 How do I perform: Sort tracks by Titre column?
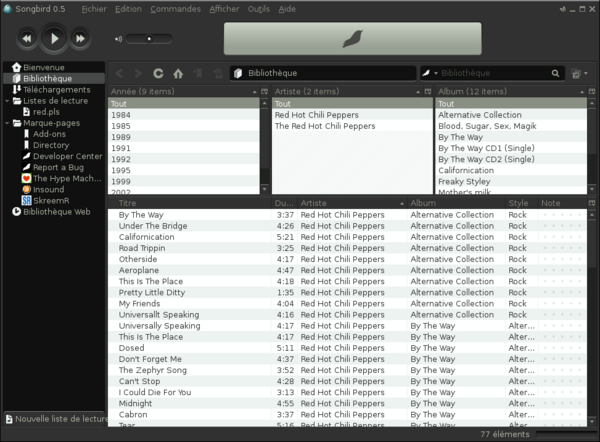(189, 203)
